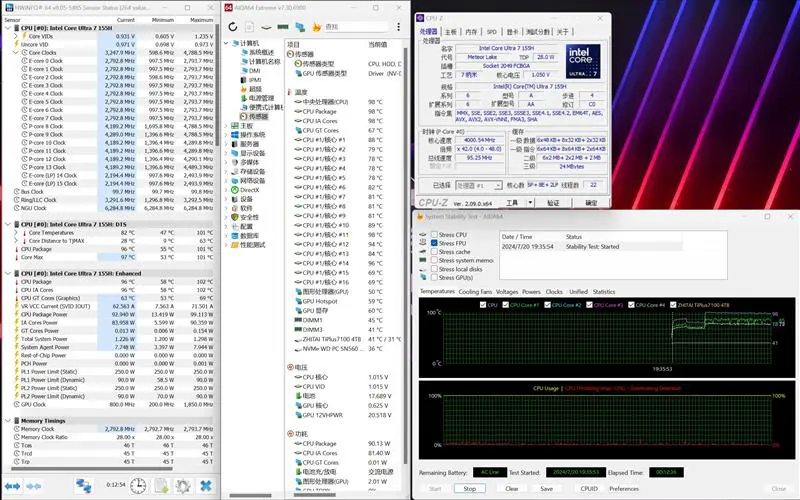800x500 pixels.
Task: Switch to CPU-Z SPD tab
Action: [x=491, y=32]
